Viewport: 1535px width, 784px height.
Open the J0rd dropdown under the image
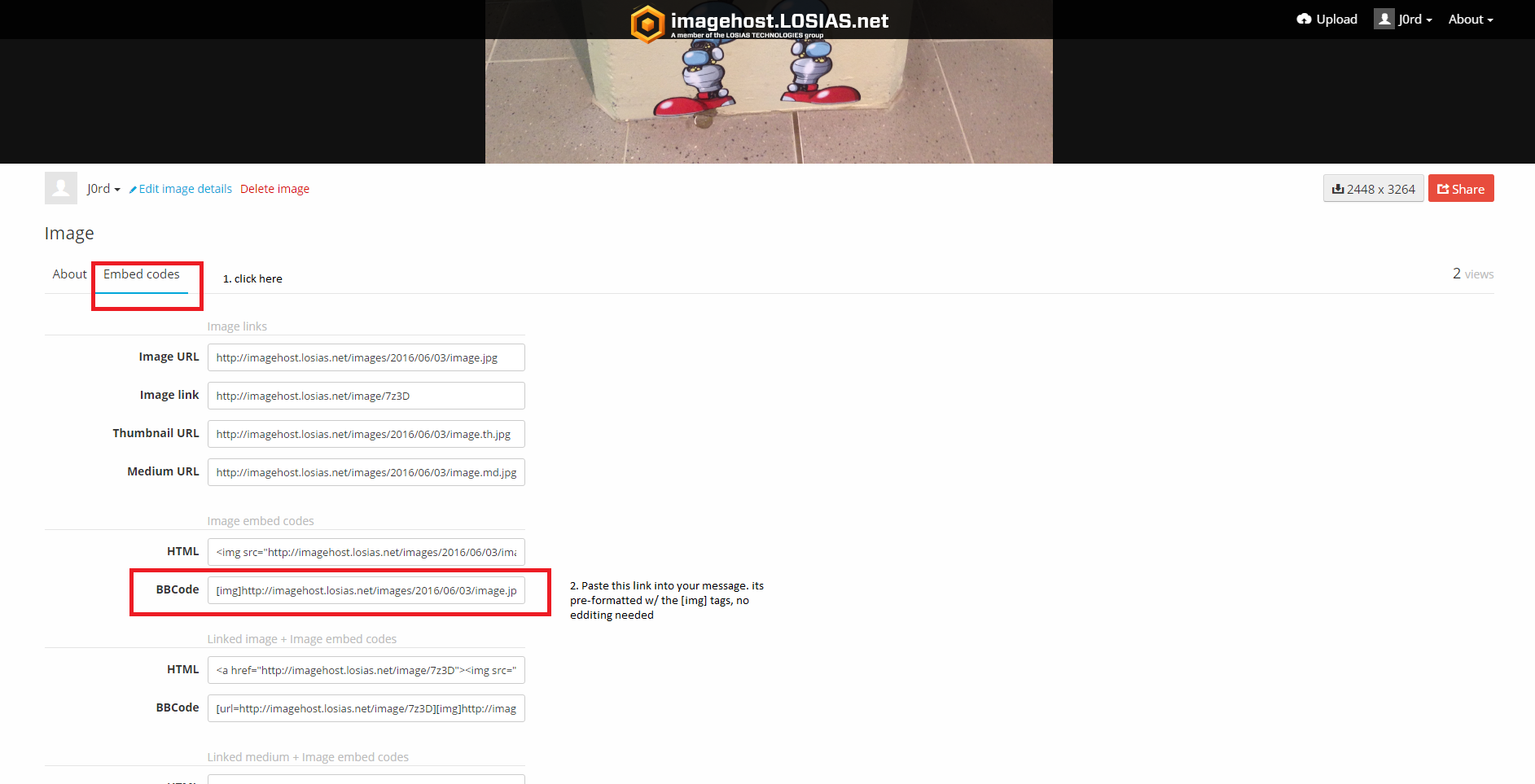tap(103, 189)
